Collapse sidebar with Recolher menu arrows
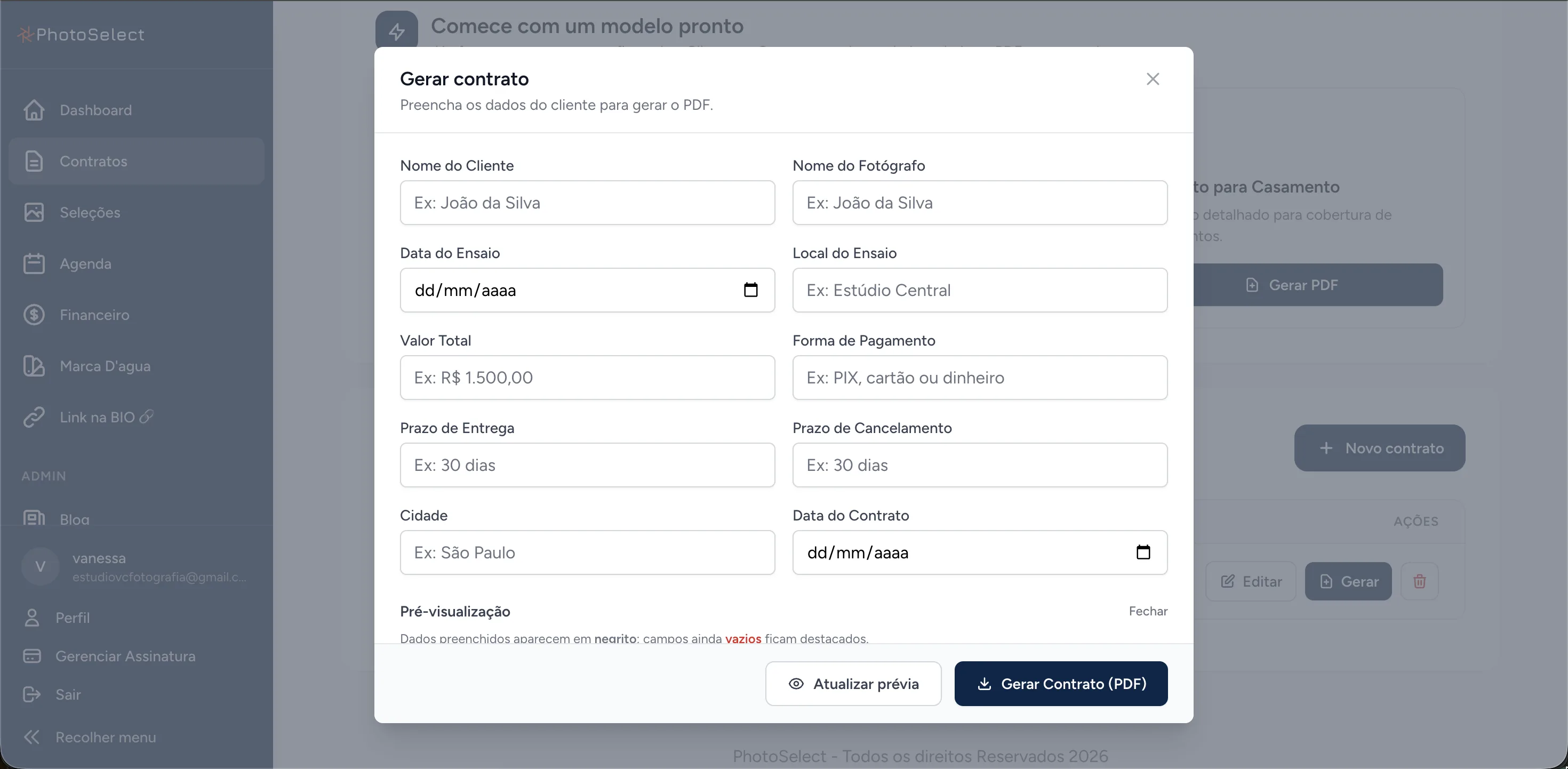This screenshot has width=1568, height=769. click(31, 738)
